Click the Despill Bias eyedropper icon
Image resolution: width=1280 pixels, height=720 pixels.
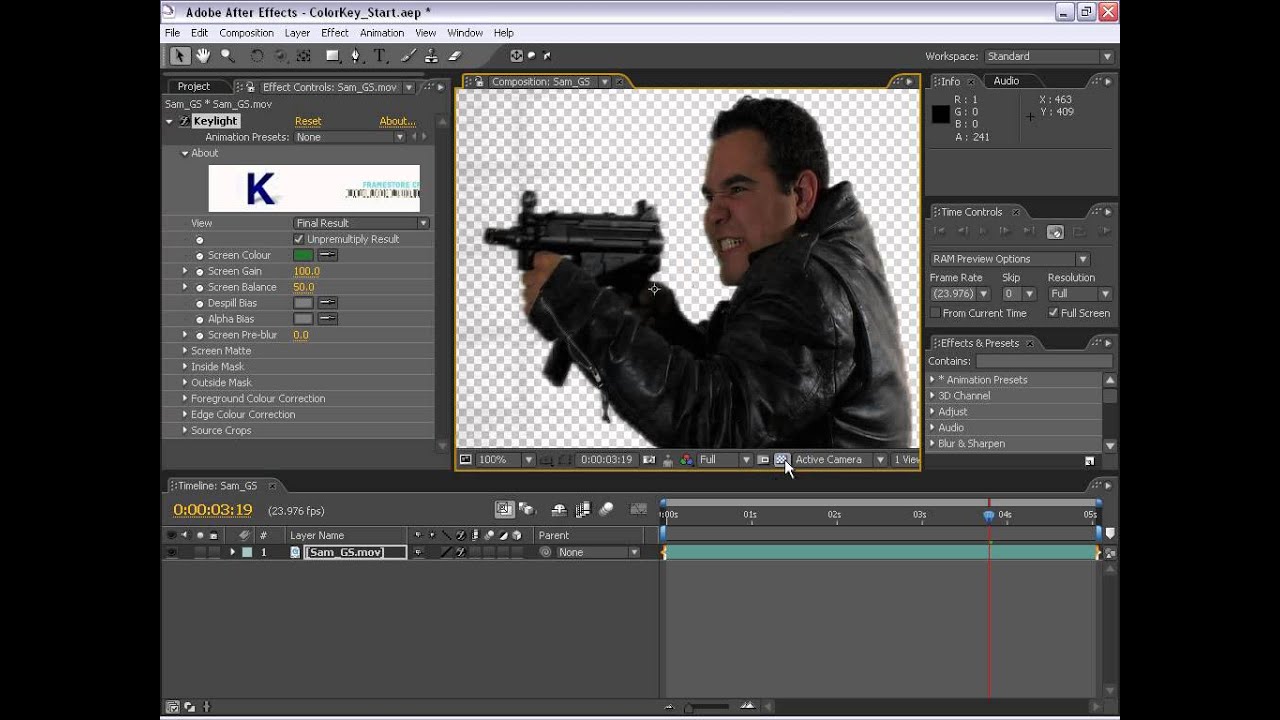pyautogui.click(x=327, y=303)
